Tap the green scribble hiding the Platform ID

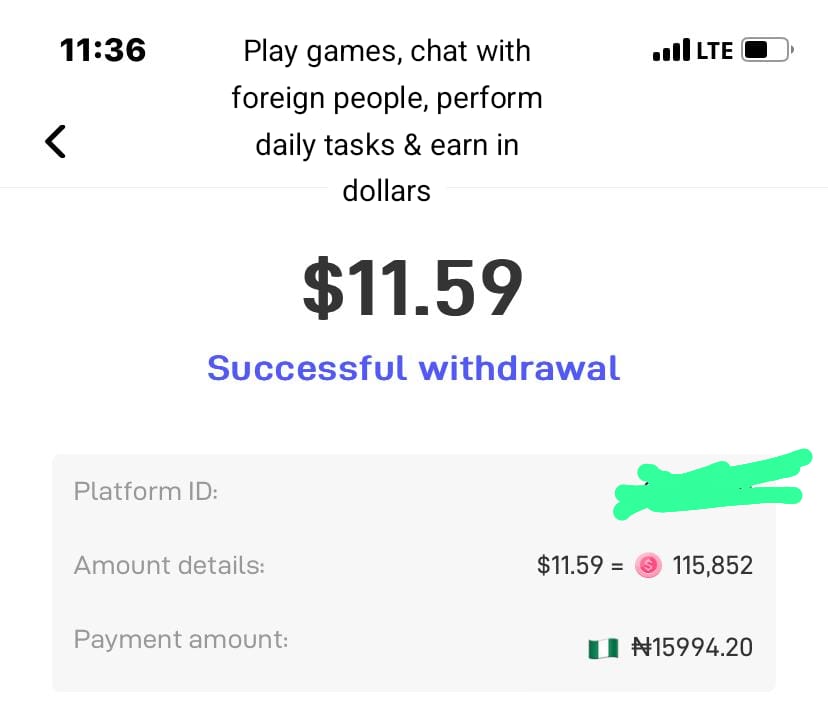point(708,486)
